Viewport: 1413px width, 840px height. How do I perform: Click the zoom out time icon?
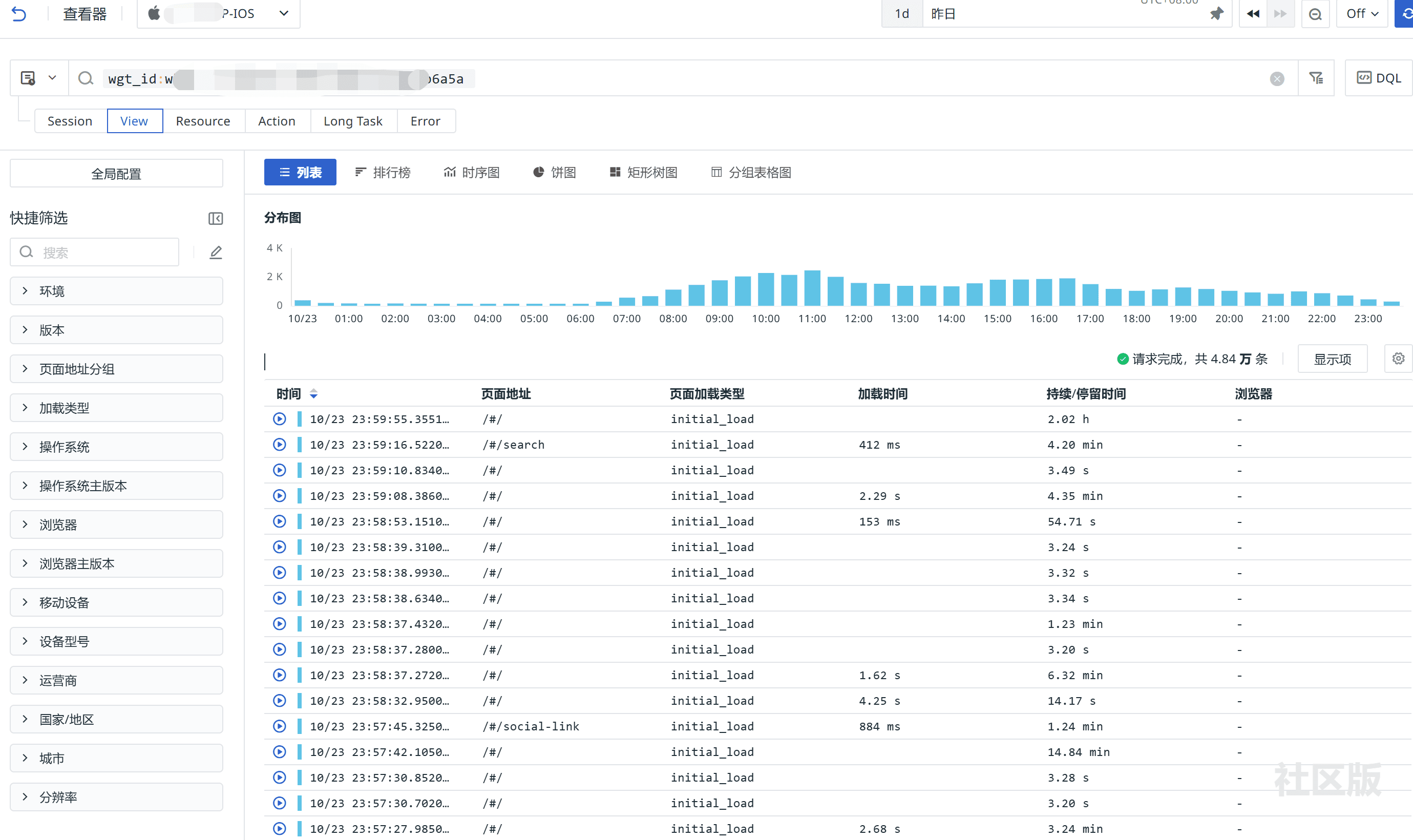click(1315, 14)
